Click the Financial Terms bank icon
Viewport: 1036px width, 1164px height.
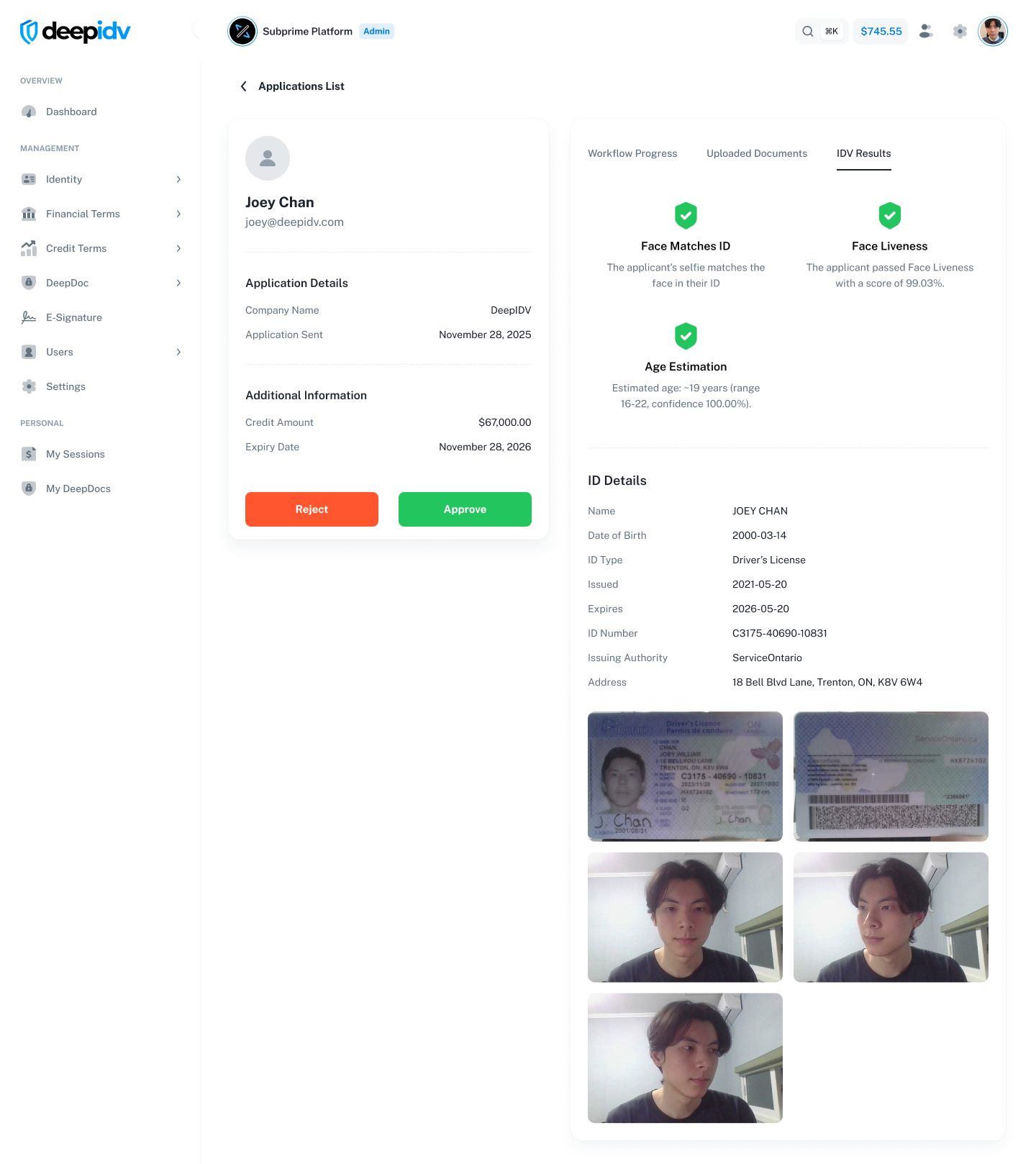point(29,214)
